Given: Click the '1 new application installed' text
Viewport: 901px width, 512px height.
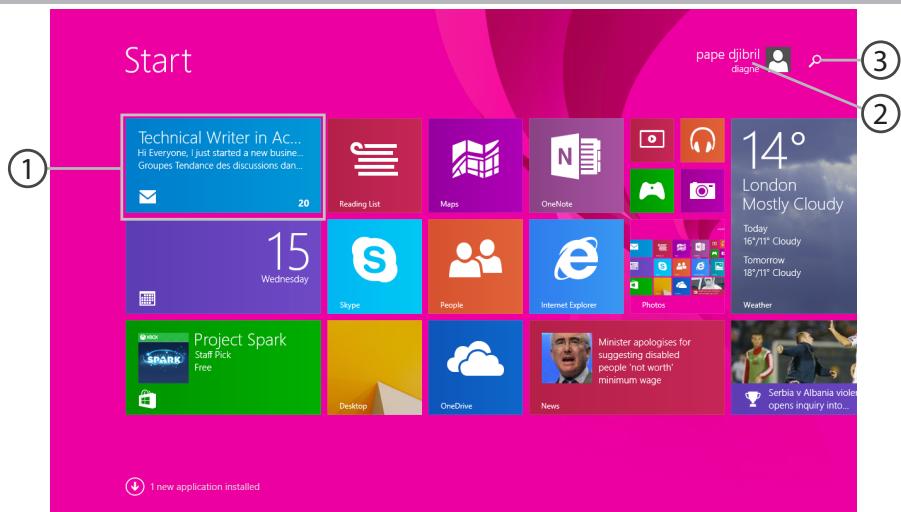Looking at the screenshot, I should click(x=205, y=487).
